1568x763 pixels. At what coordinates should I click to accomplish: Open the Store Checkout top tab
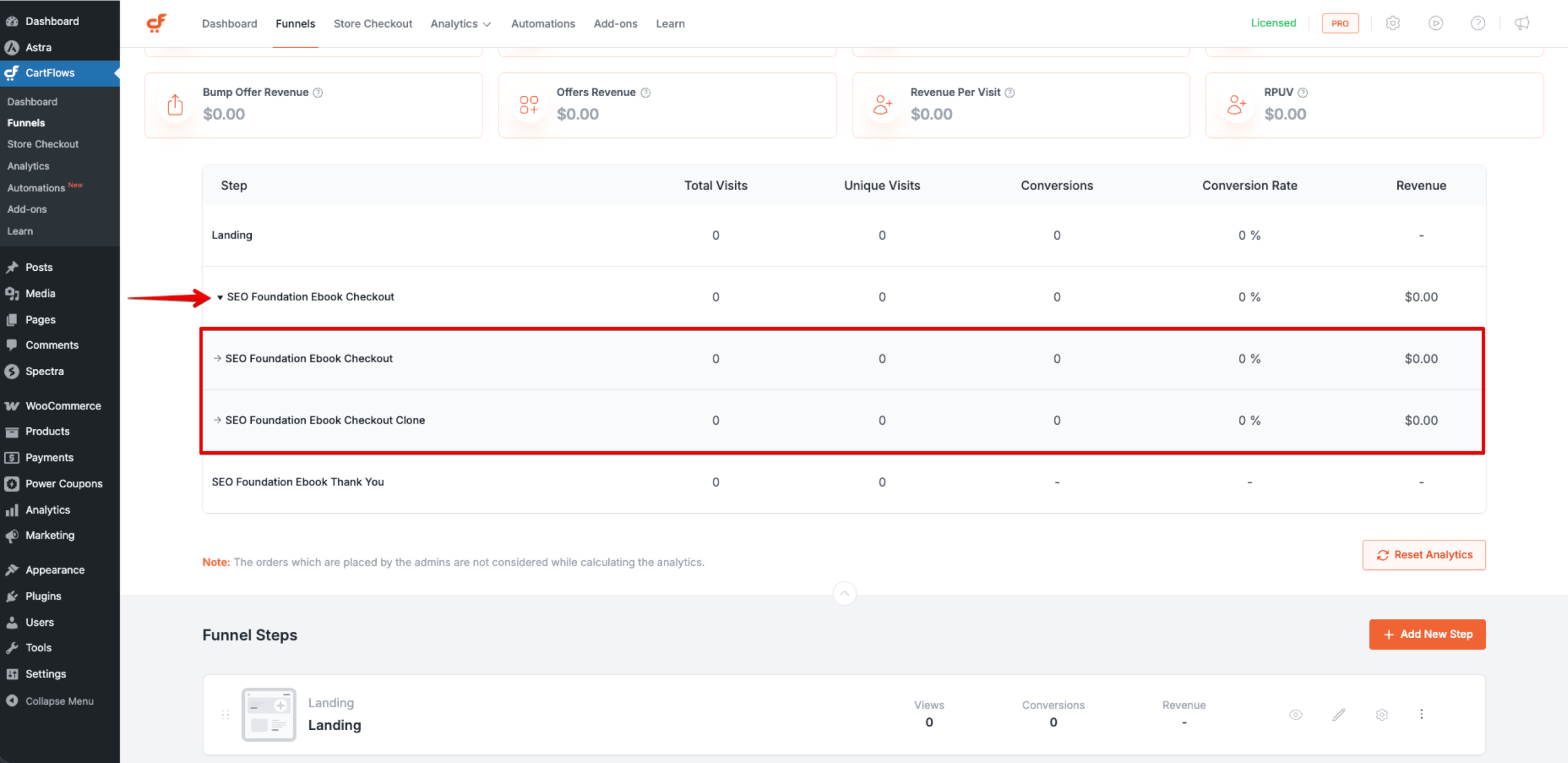(372, 24)
